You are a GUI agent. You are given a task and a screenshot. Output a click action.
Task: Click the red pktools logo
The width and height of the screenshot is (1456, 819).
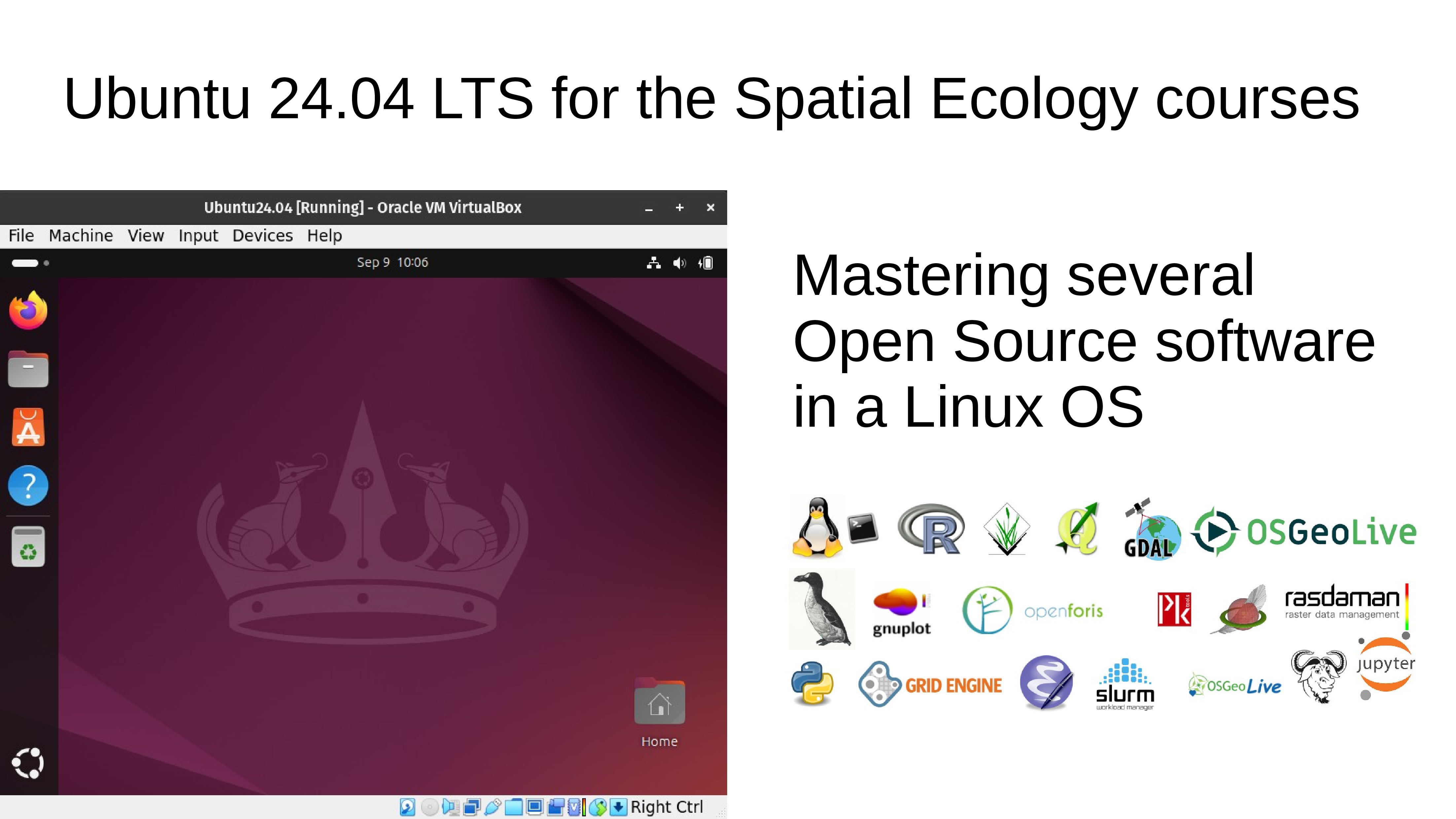[x=1174, y=610]
